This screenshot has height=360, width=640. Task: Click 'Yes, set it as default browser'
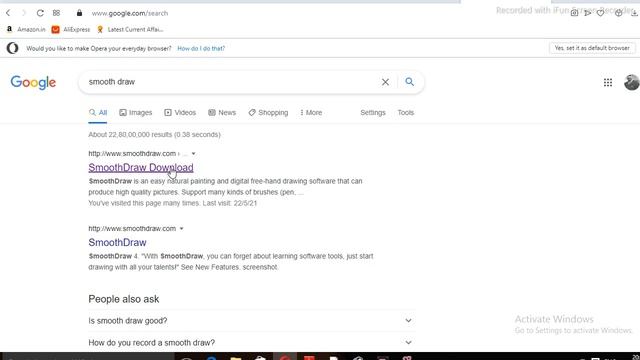click(x=592, y=48)
